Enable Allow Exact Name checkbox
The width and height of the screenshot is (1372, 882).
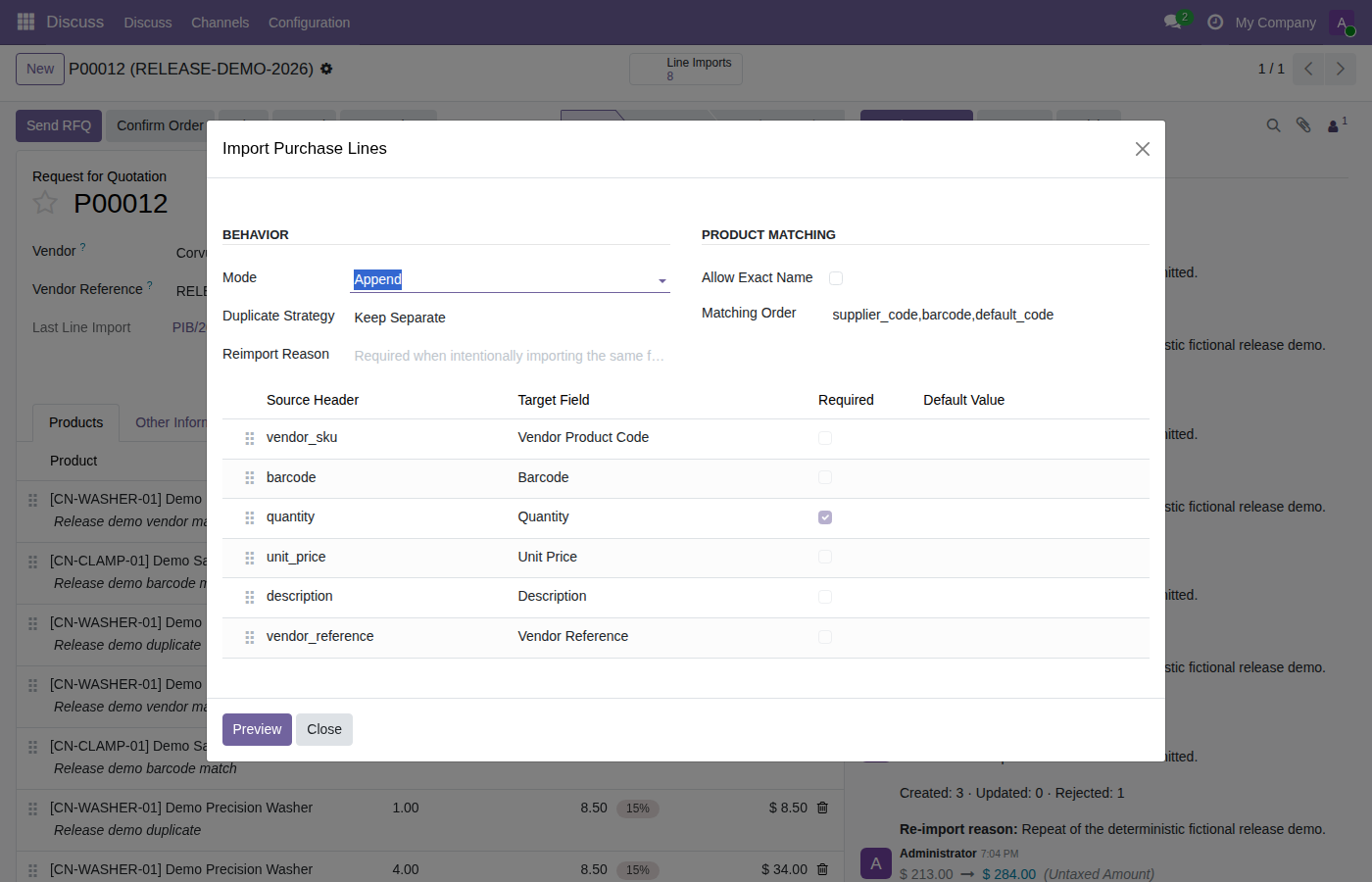836,278
